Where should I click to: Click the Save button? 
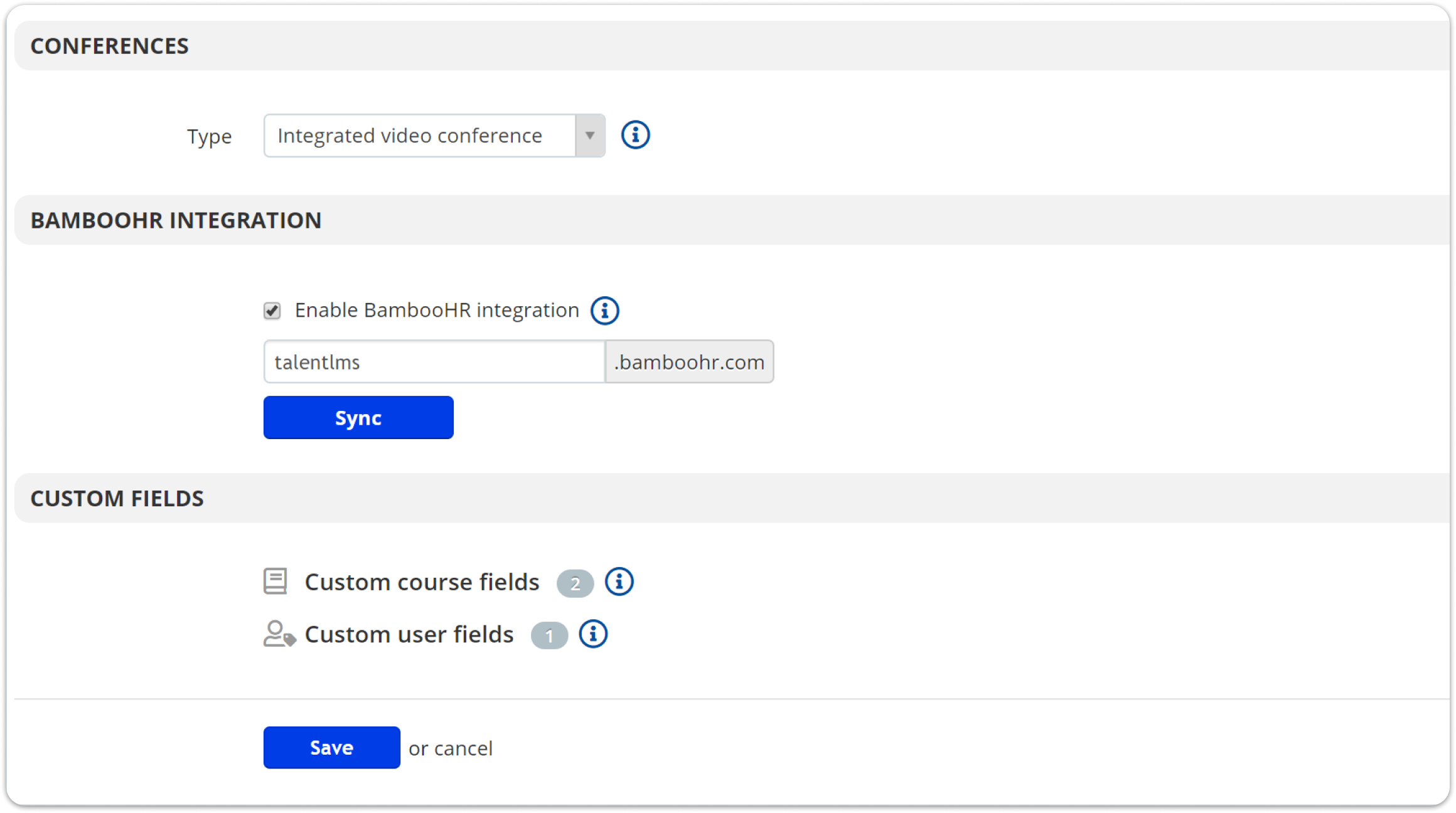click(331, 748)
